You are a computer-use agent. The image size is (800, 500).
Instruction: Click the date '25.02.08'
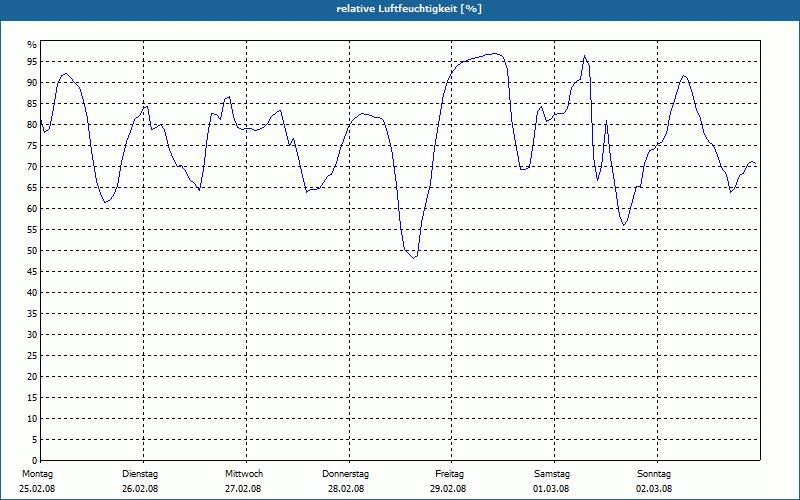point(37,489)
